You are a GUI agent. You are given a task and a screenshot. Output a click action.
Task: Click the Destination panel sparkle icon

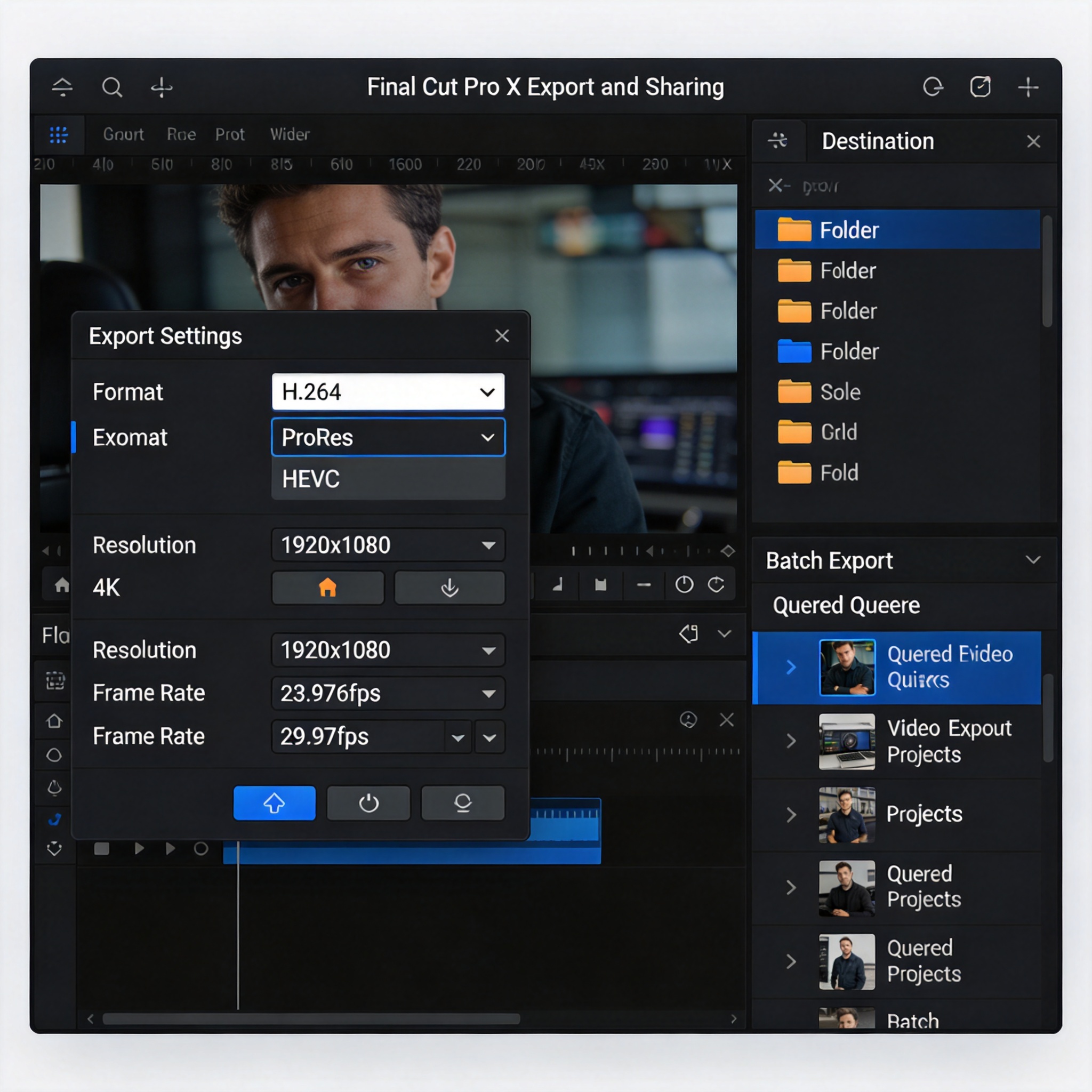[778, 140]
